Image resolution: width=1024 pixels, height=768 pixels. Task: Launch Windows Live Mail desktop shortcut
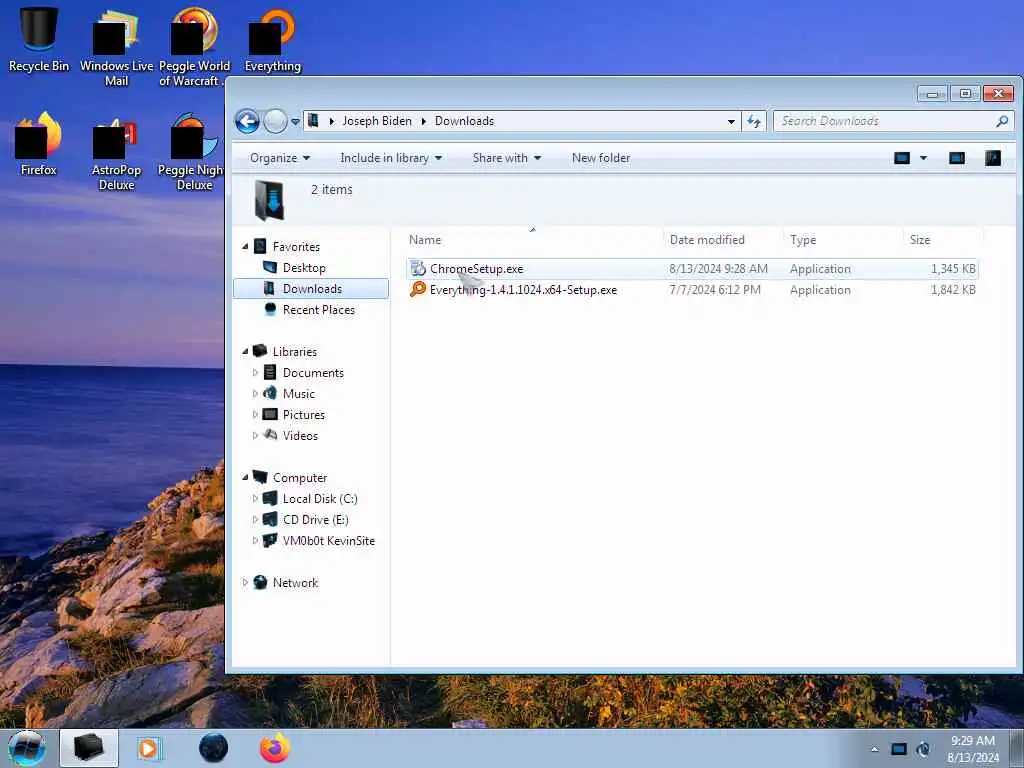click(x=116, y=47)
